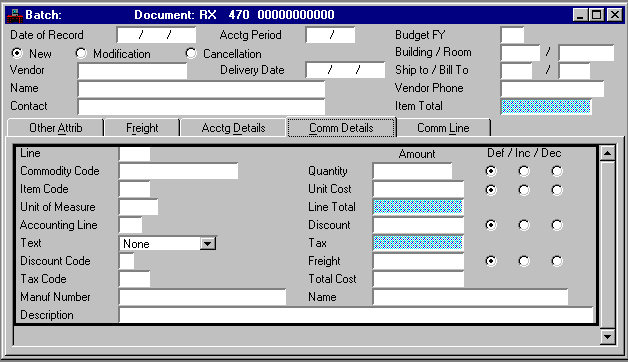Click the shaded Line Total field
The height and width of the screenshot is (362, 628).
click(x=418, y=207)
